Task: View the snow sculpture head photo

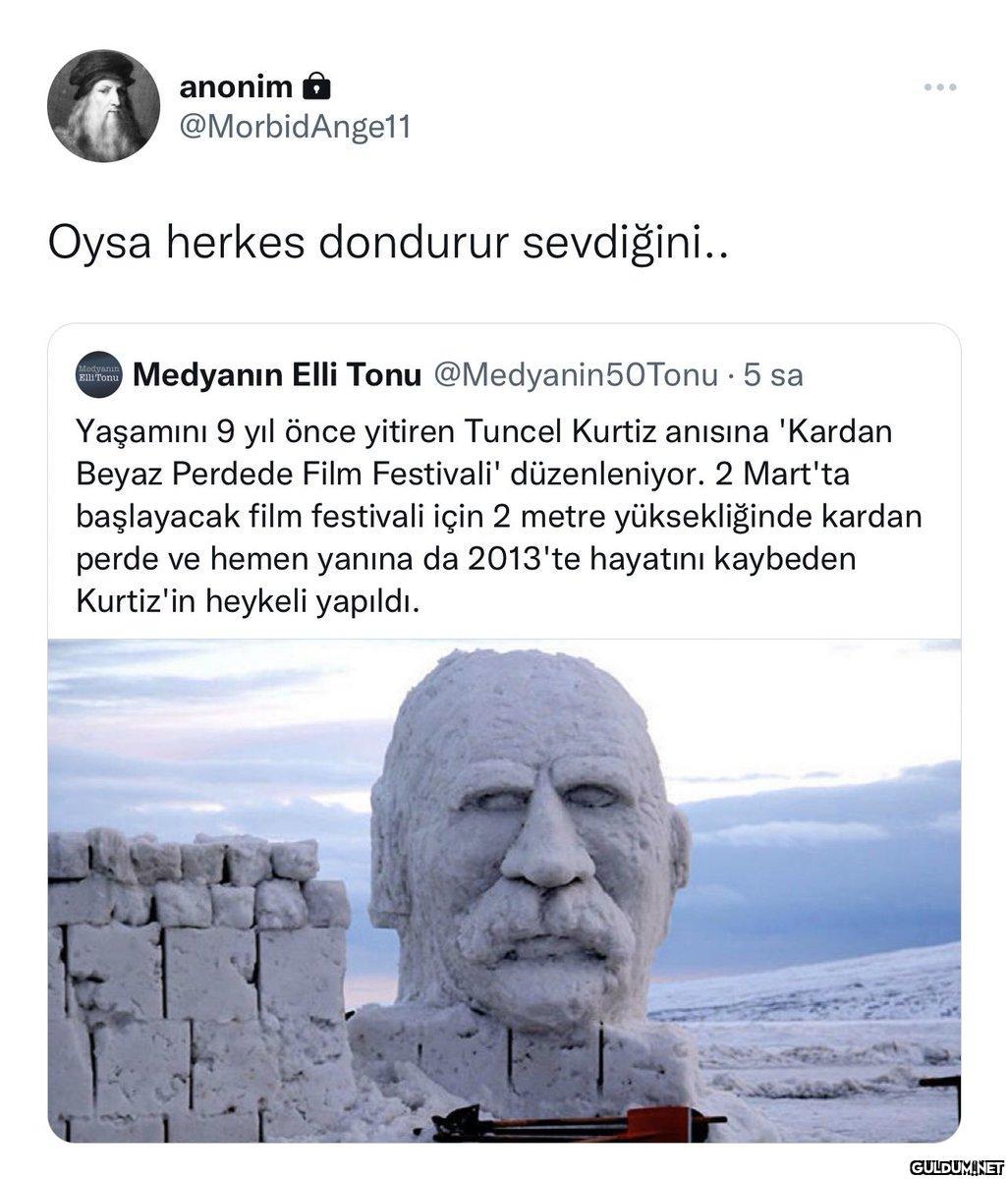Action: [x=504, y=890]
